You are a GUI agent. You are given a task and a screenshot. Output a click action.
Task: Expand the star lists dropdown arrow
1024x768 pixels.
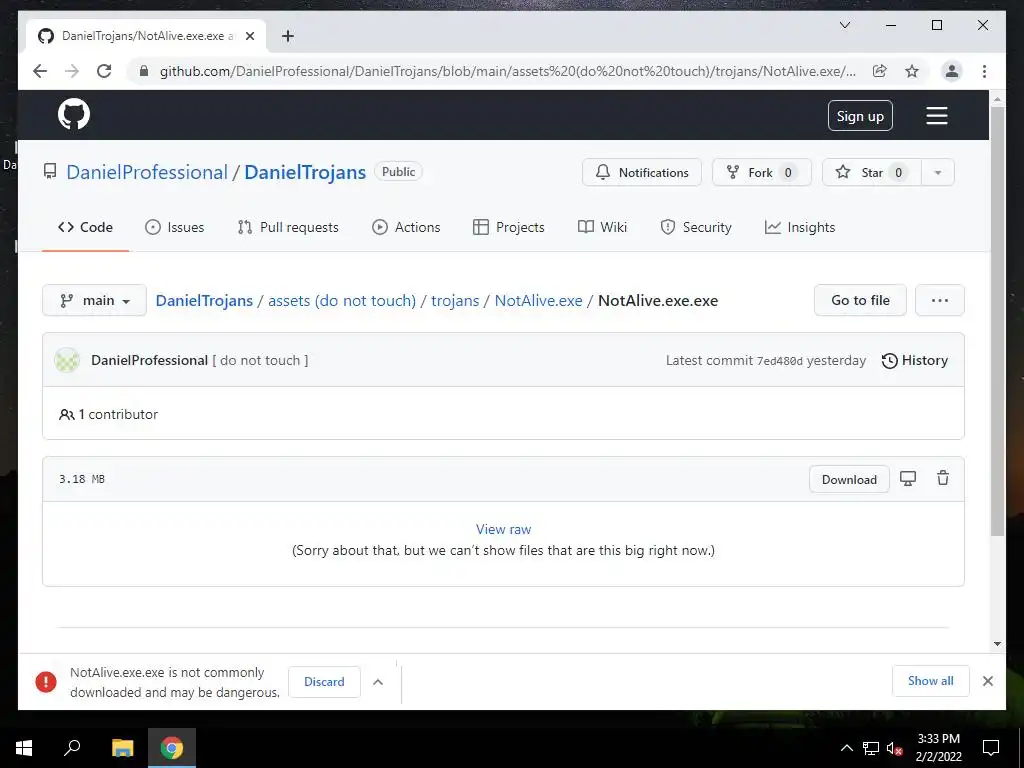pyautogui.click(x=938, y=172)
